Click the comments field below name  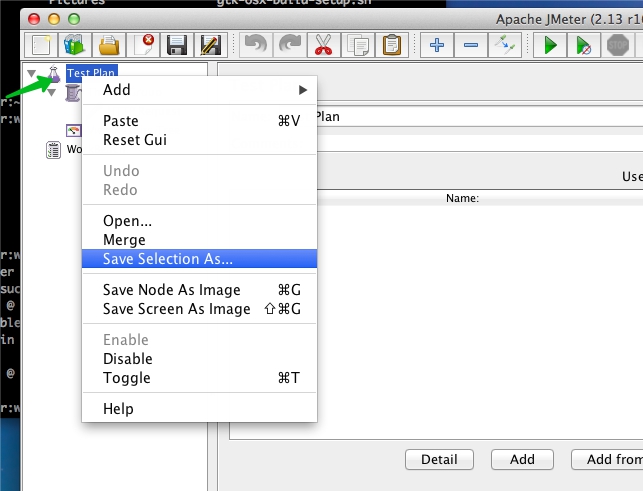[x=480, y=144]
